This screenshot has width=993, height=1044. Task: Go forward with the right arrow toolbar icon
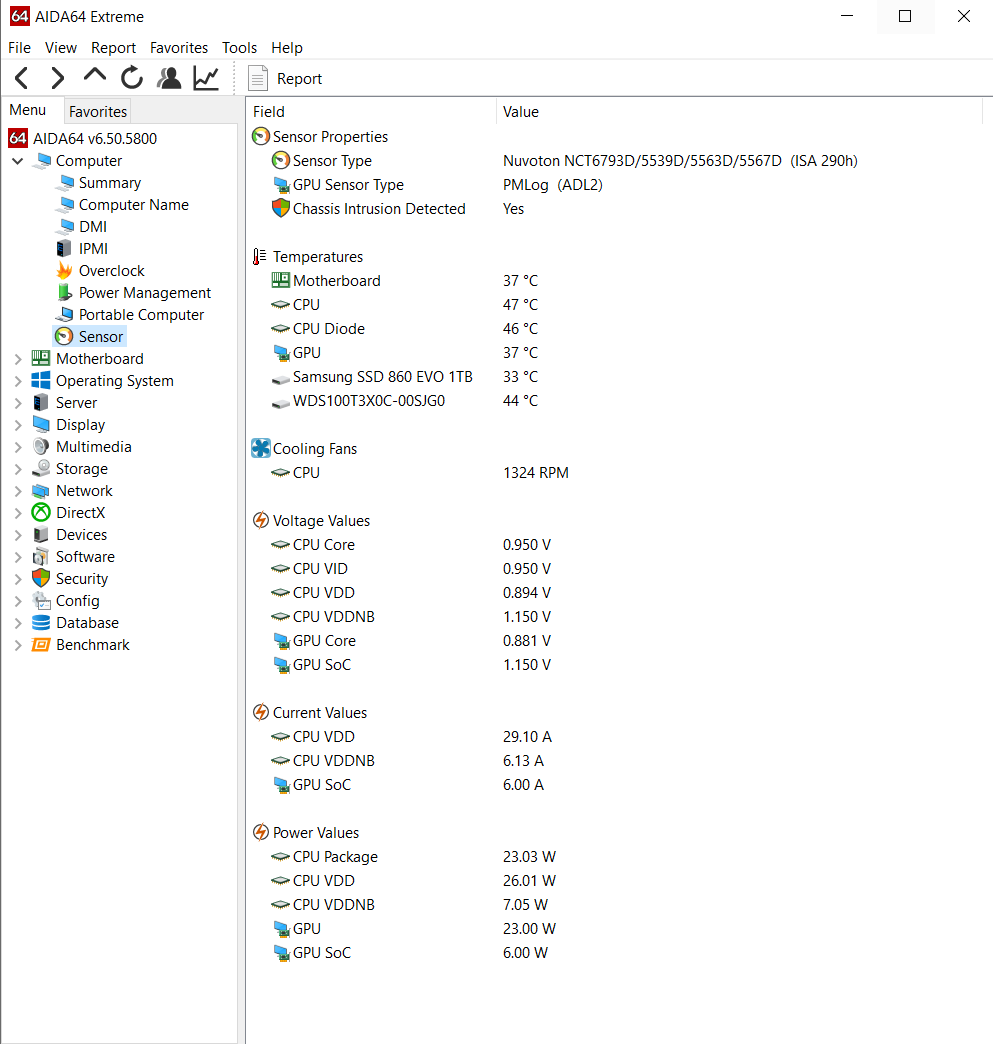(x=58, y=78)
